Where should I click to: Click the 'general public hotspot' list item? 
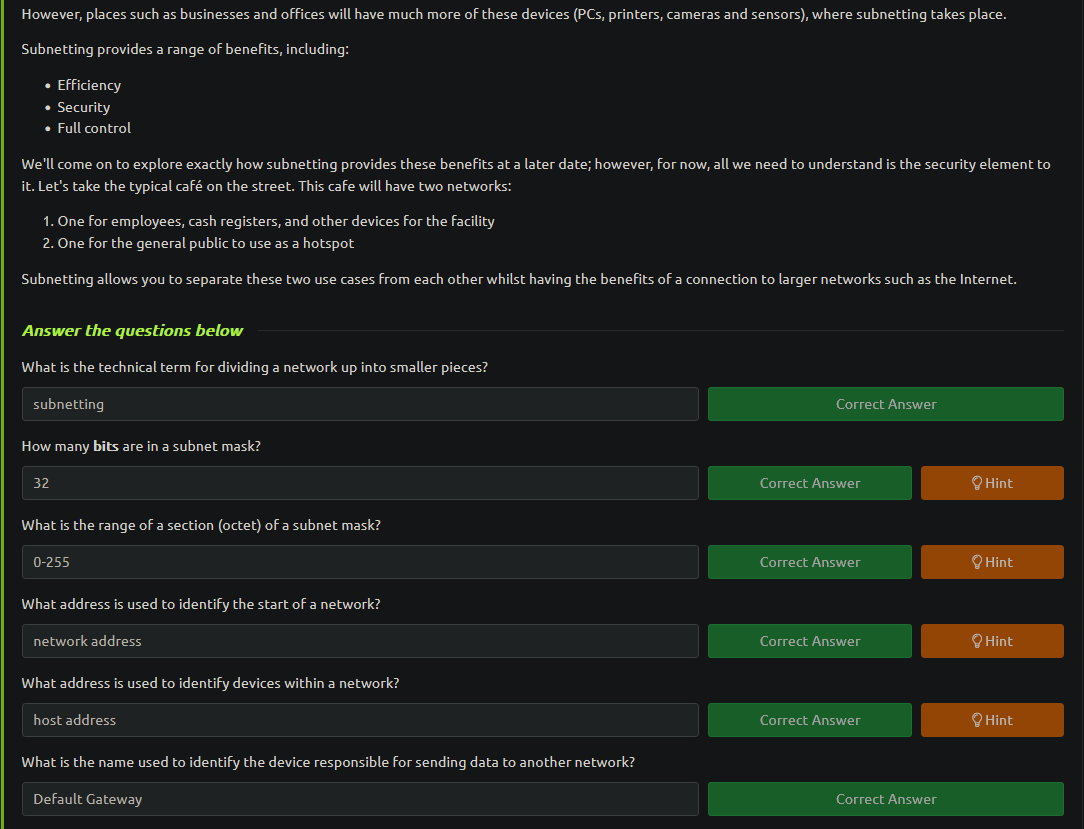pyautogui.click(x=205, y=243)
